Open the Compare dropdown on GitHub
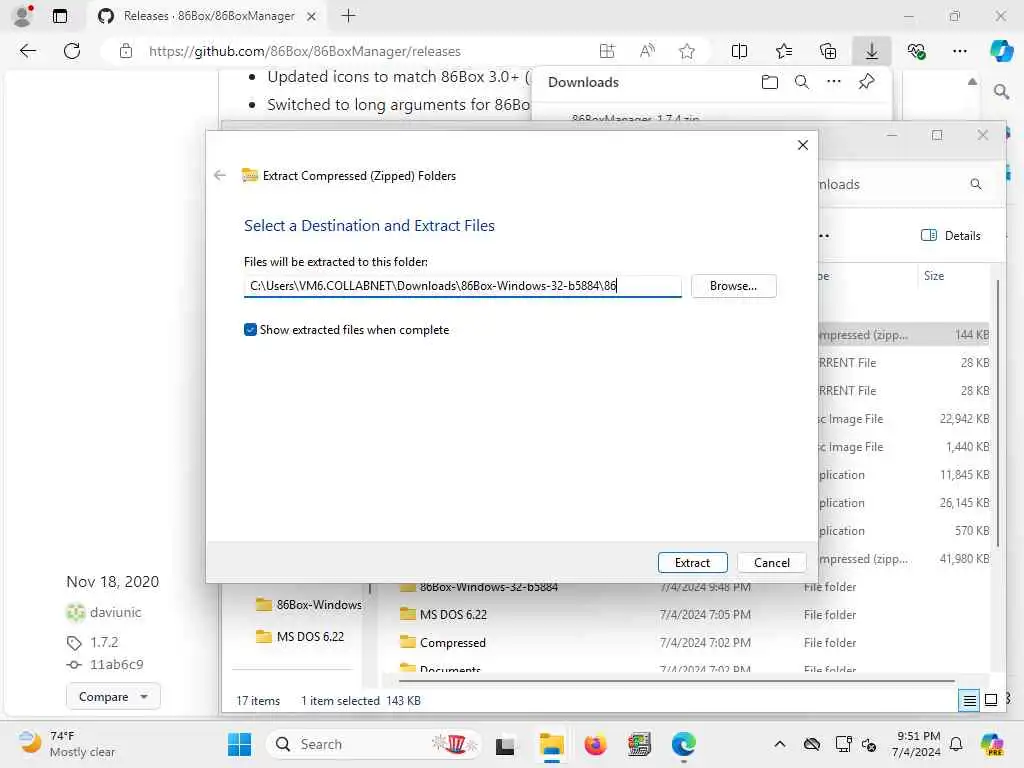The image size is (1024, 768). click(x=113, y=697)
